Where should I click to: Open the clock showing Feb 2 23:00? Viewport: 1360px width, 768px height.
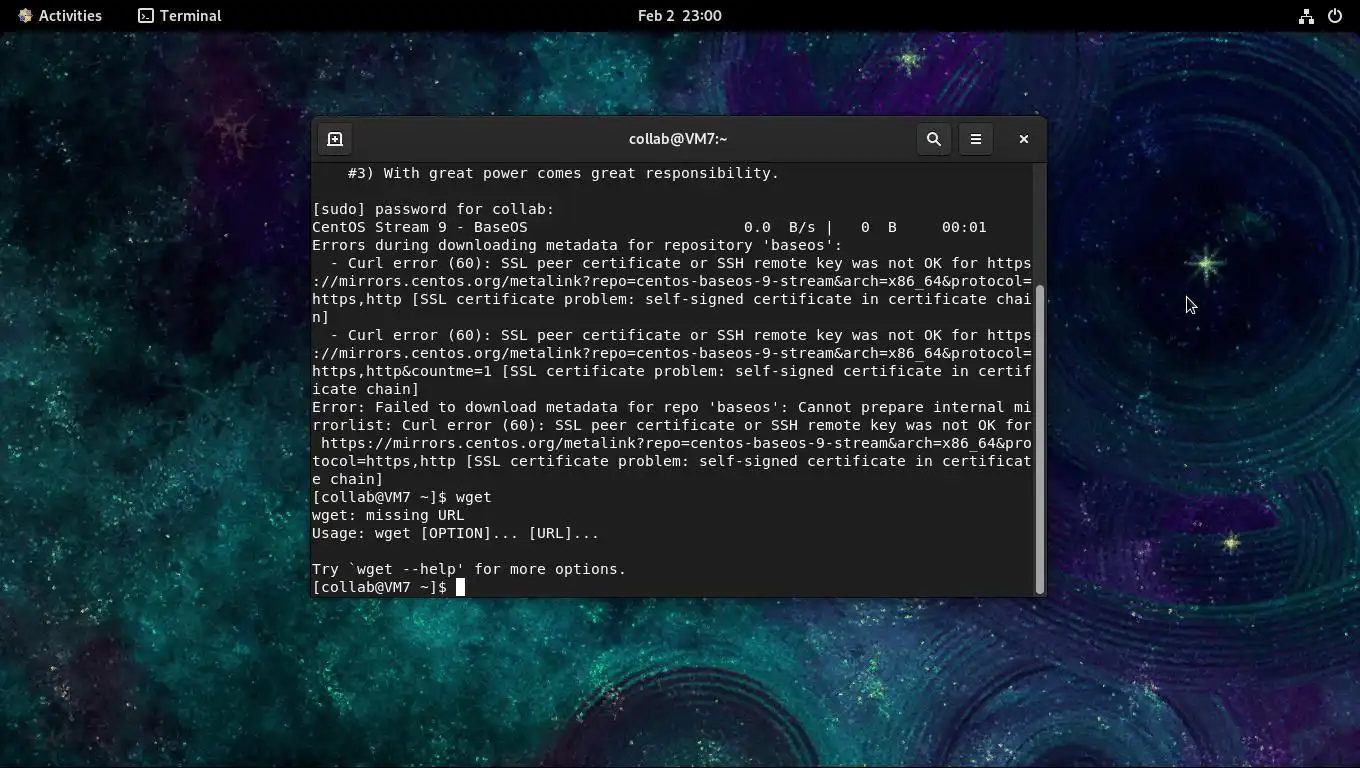pyautogui.click(x=680, y=16)
